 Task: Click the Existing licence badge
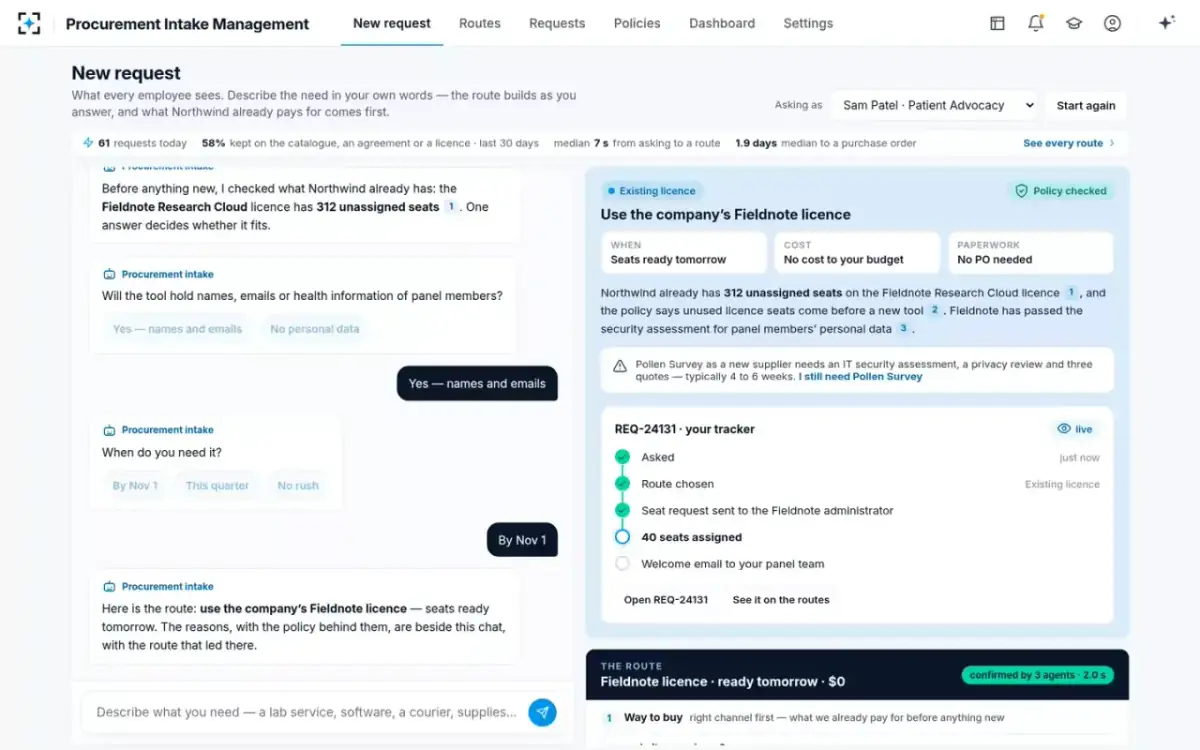coord(652,191)
